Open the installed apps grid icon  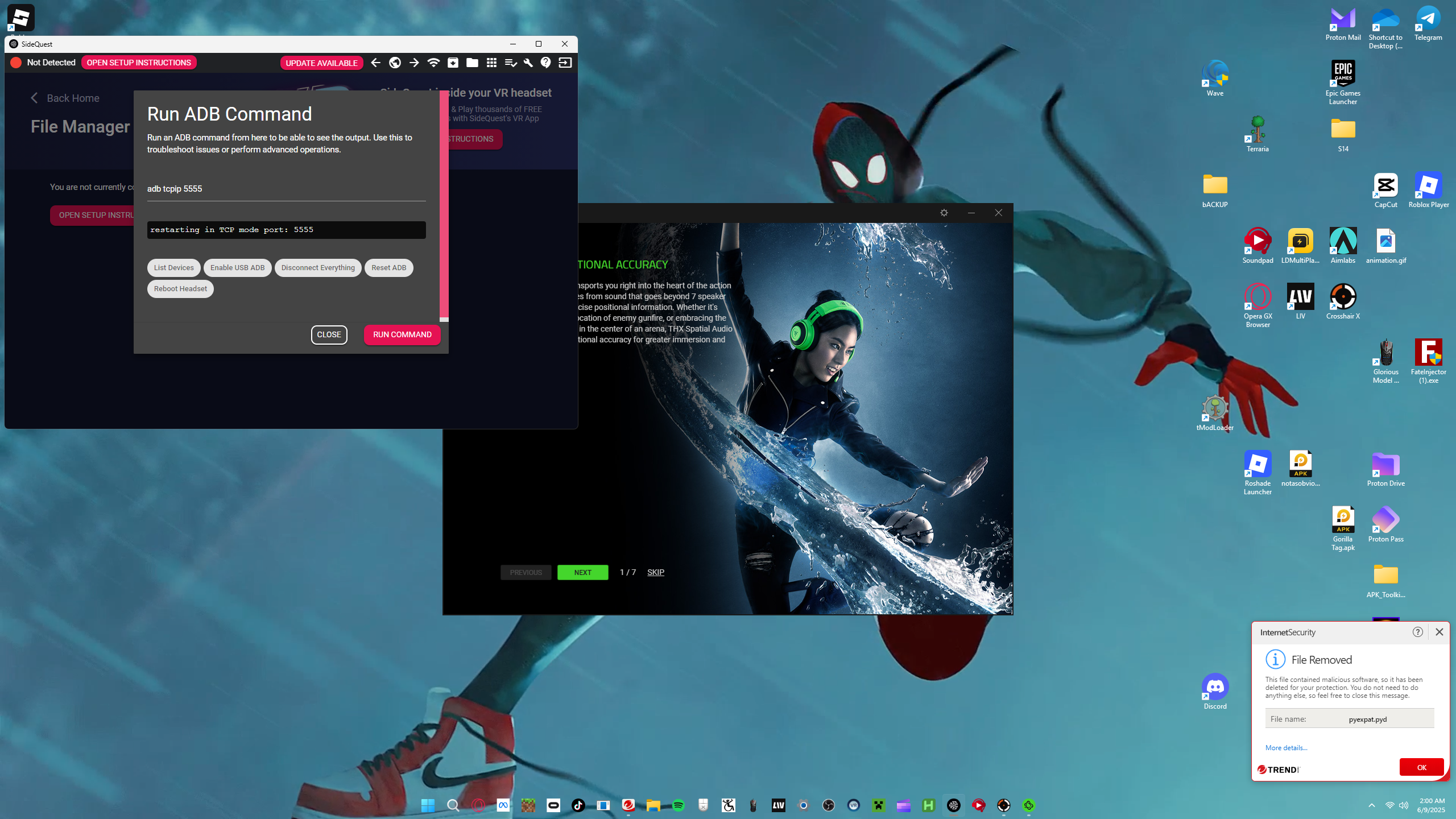(x=491, y=63)
